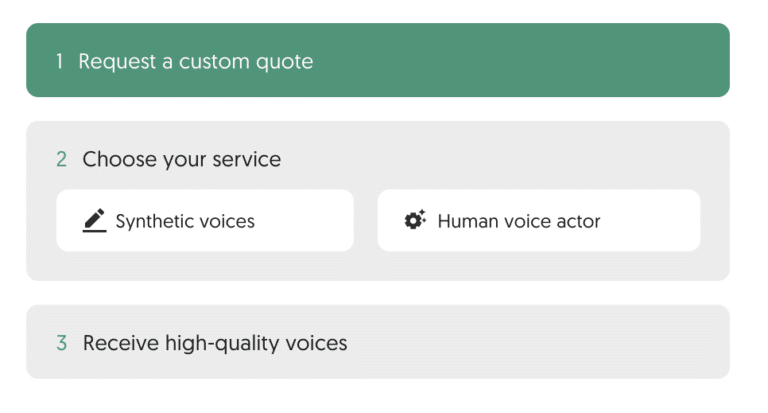This screenshot has height=413, width=768.
Task: Select the Human voice actor text label
Action: coord(519,221)
